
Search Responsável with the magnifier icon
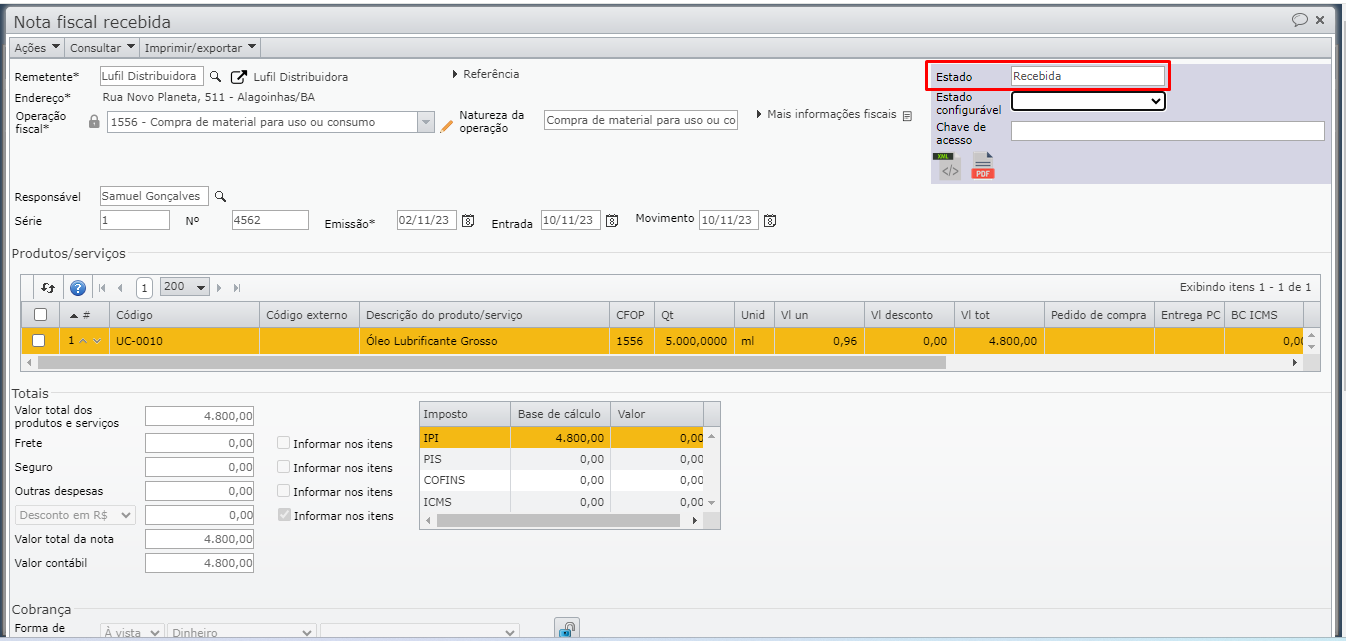[x=221, y=197]
